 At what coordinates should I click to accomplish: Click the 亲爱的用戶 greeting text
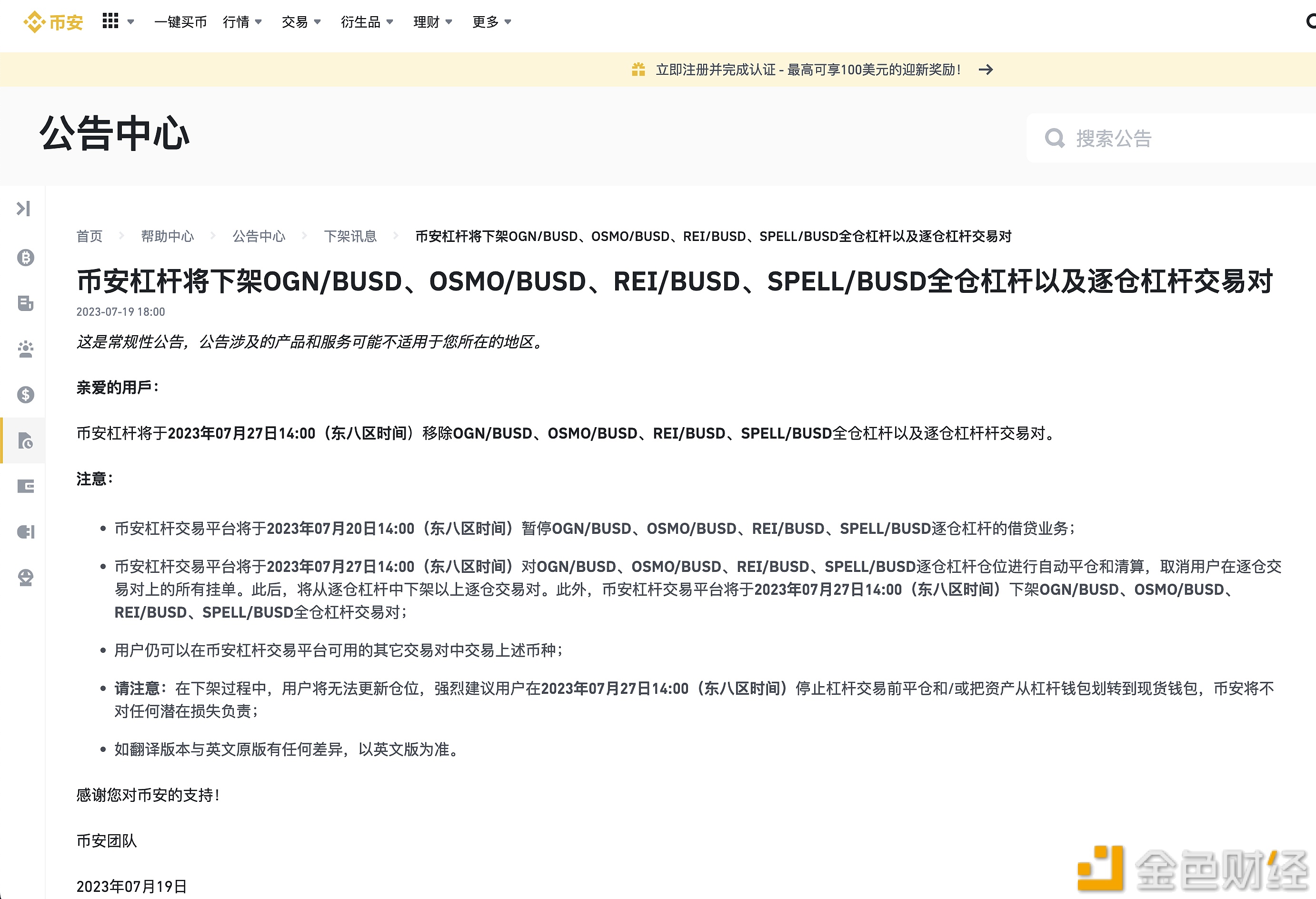point(118,388)
